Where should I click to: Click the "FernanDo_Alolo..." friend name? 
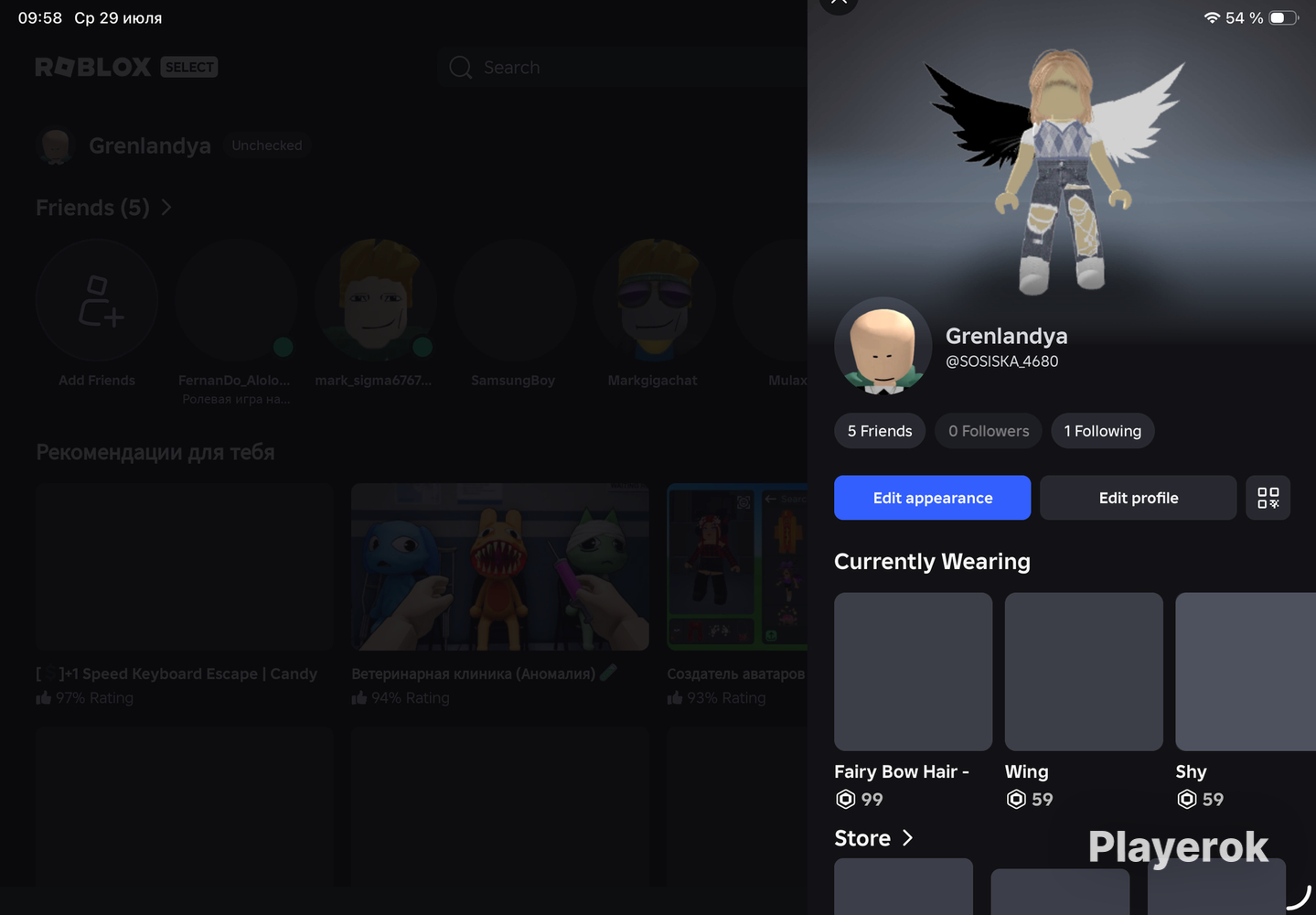pos(234,381)
